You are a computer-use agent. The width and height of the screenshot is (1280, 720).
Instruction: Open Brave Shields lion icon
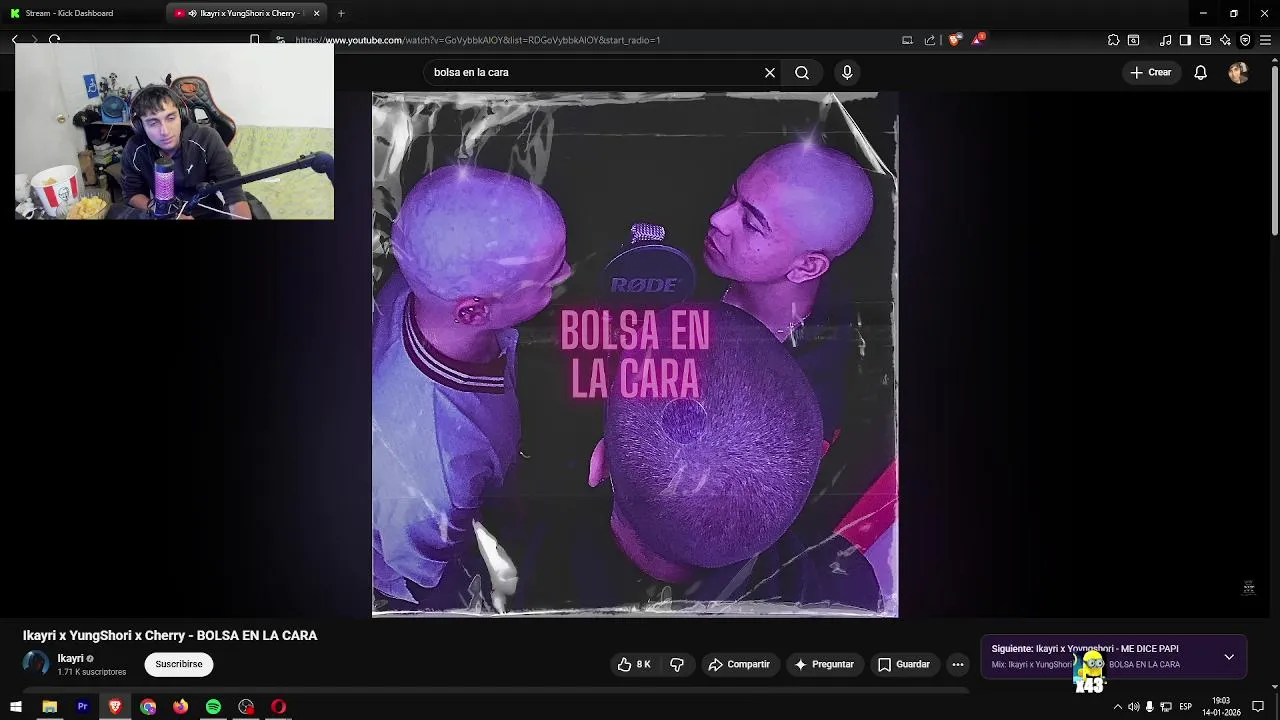[954, 40]
